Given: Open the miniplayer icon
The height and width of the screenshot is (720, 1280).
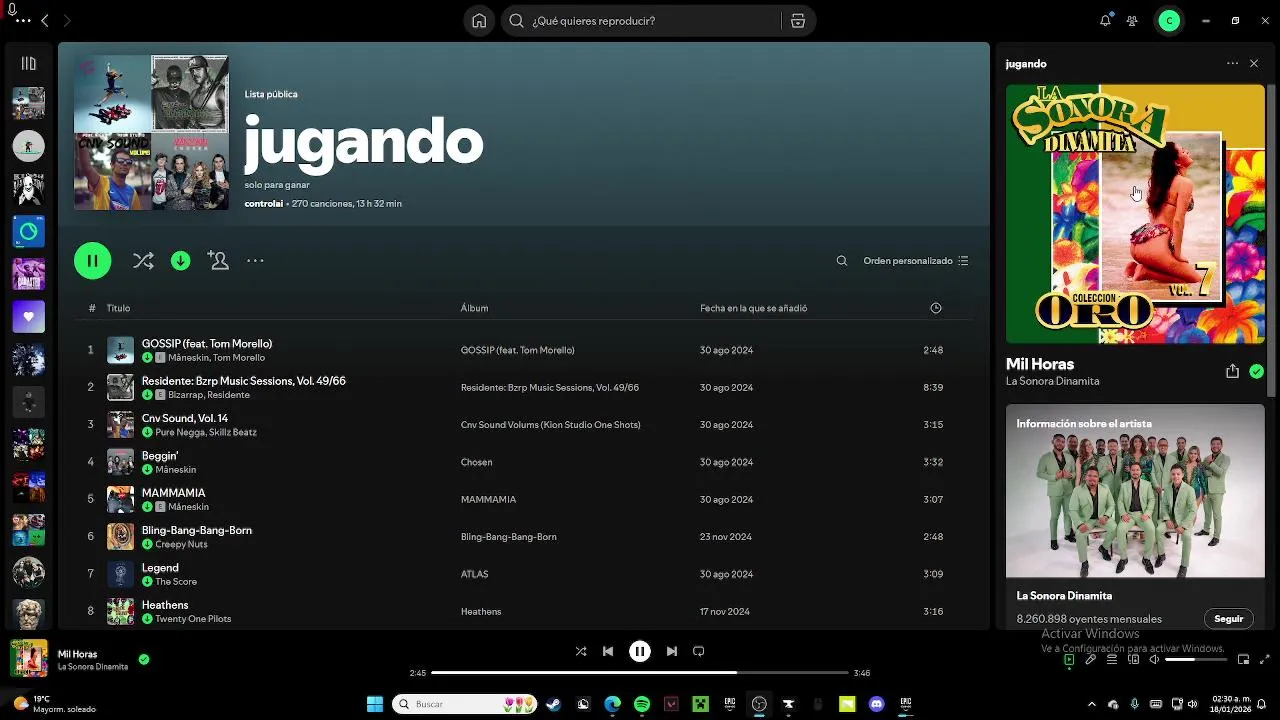Looking at the screenshot, I should tap(1243, 659).
